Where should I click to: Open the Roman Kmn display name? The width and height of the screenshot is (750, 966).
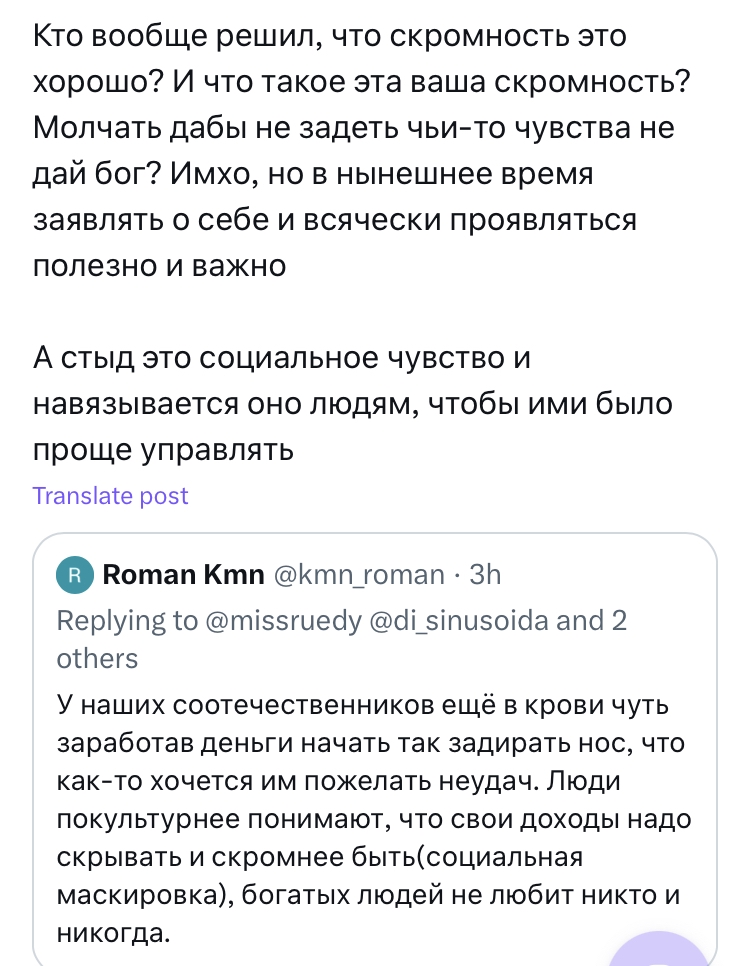184,574
